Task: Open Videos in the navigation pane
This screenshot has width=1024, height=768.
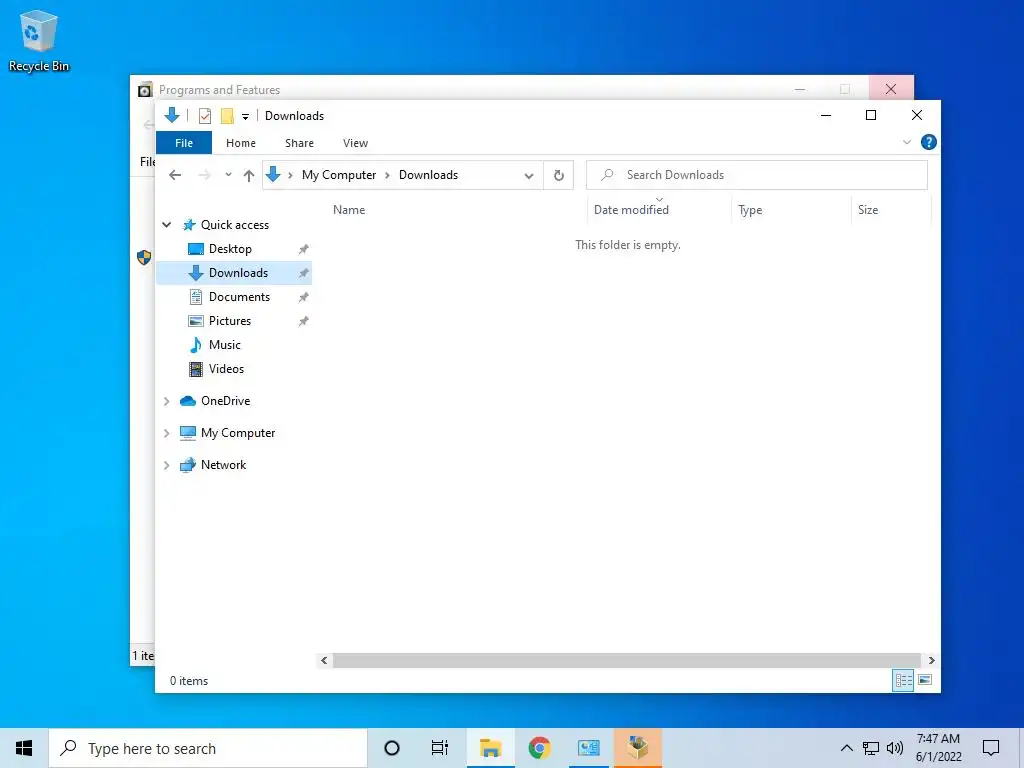Action: 226,369
